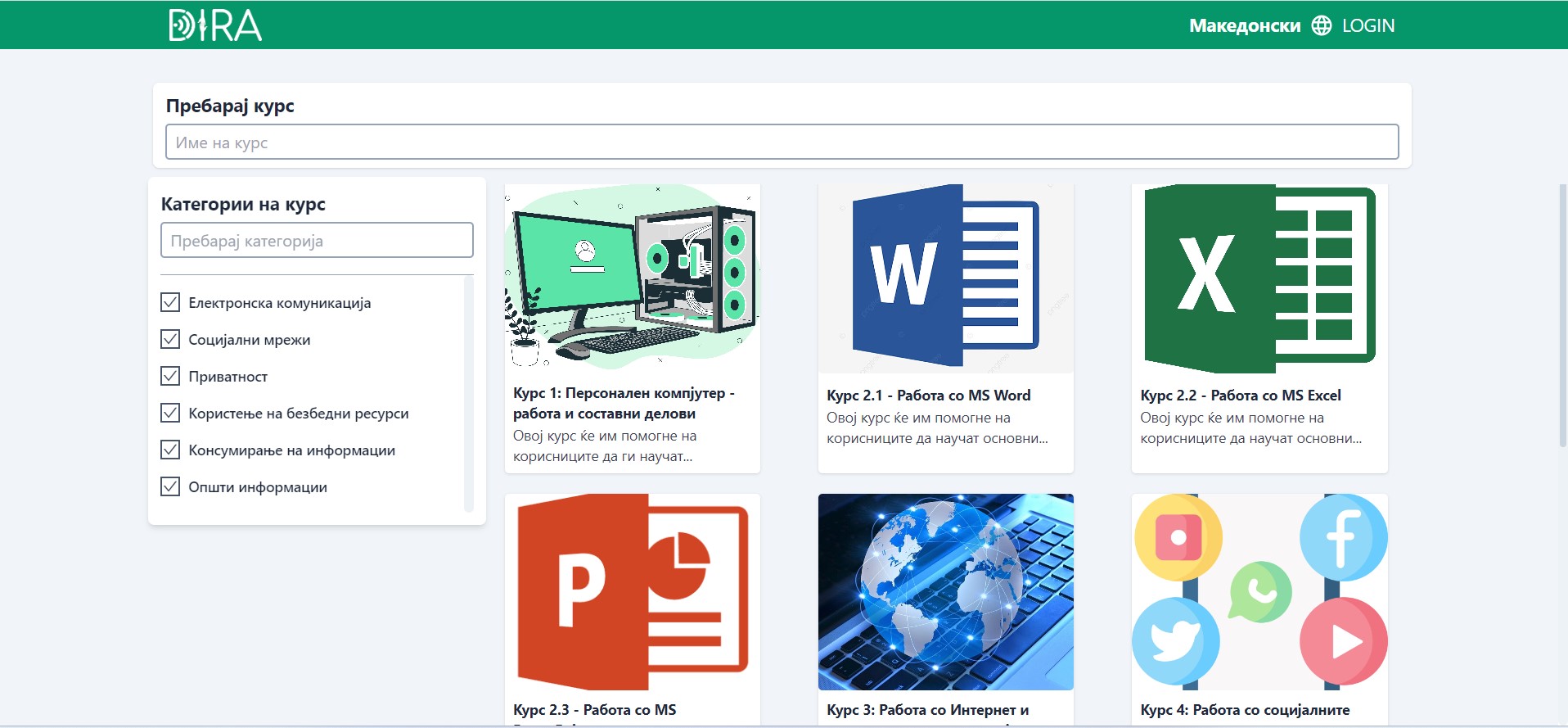Click the category list scrollbar

[x=469, y=393]
